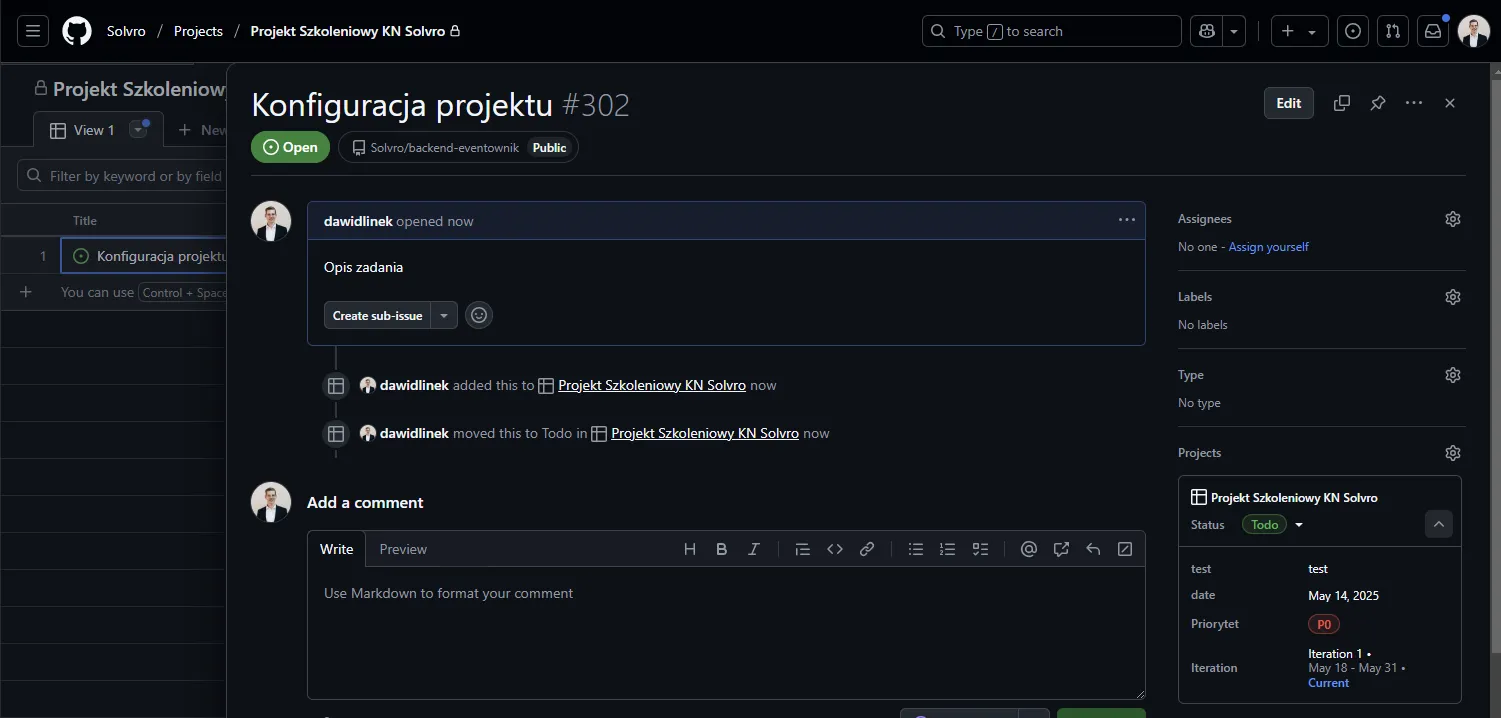Screen dimensions: 1501x718
Task: Click the red P0 priority label
Action: point(1323,624)
